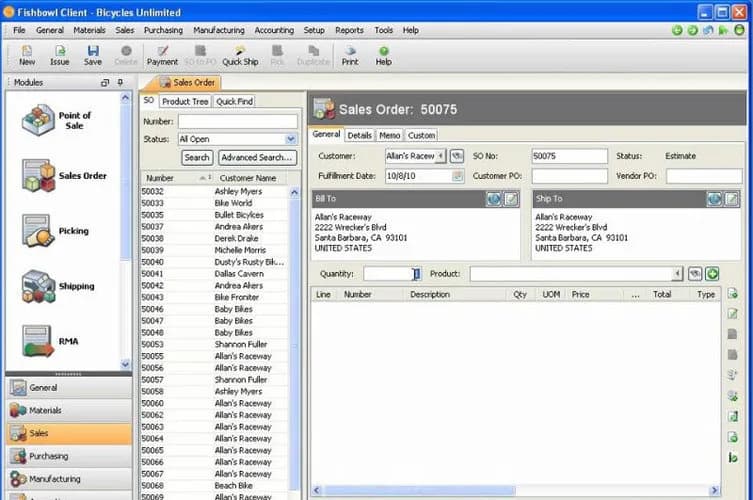Open the File menu
Viewport: 753px width, 500px height.
pyautogui.click(x=19, y=30)
